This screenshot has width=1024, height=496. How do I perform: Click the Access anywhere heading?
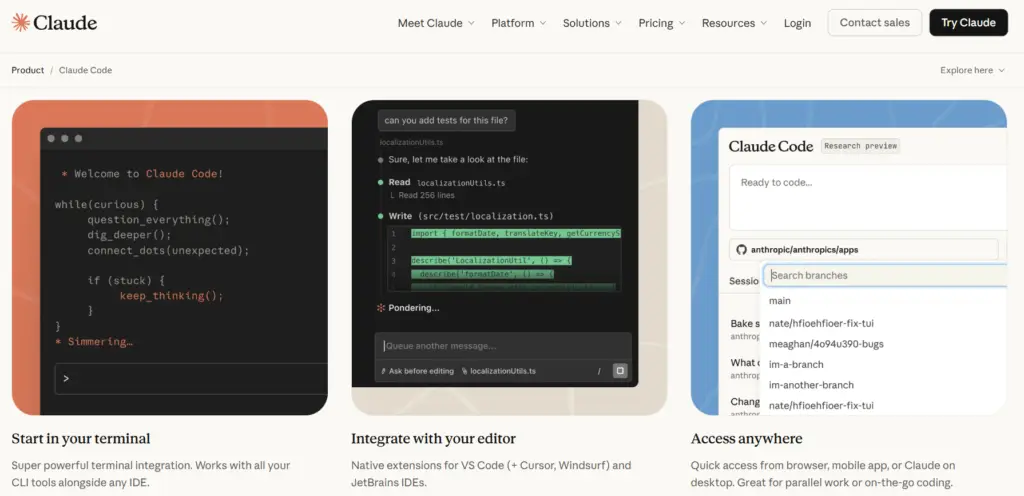click(x=746, y=439)
